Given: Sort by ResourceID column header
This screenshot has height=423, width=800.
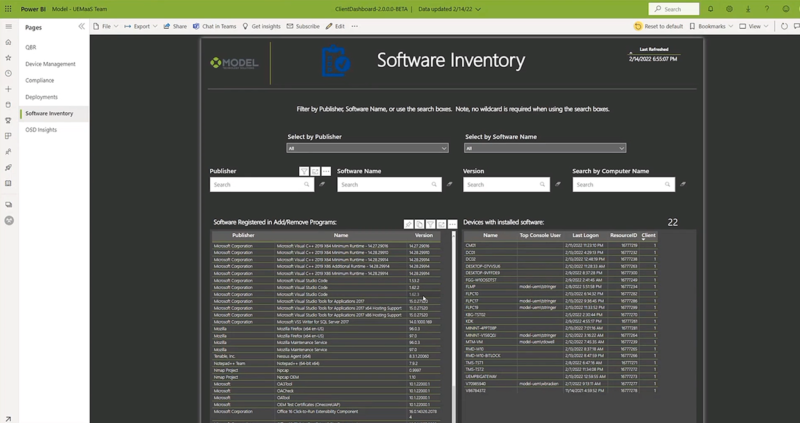Looking at the screenshot, I should [623, 235].
